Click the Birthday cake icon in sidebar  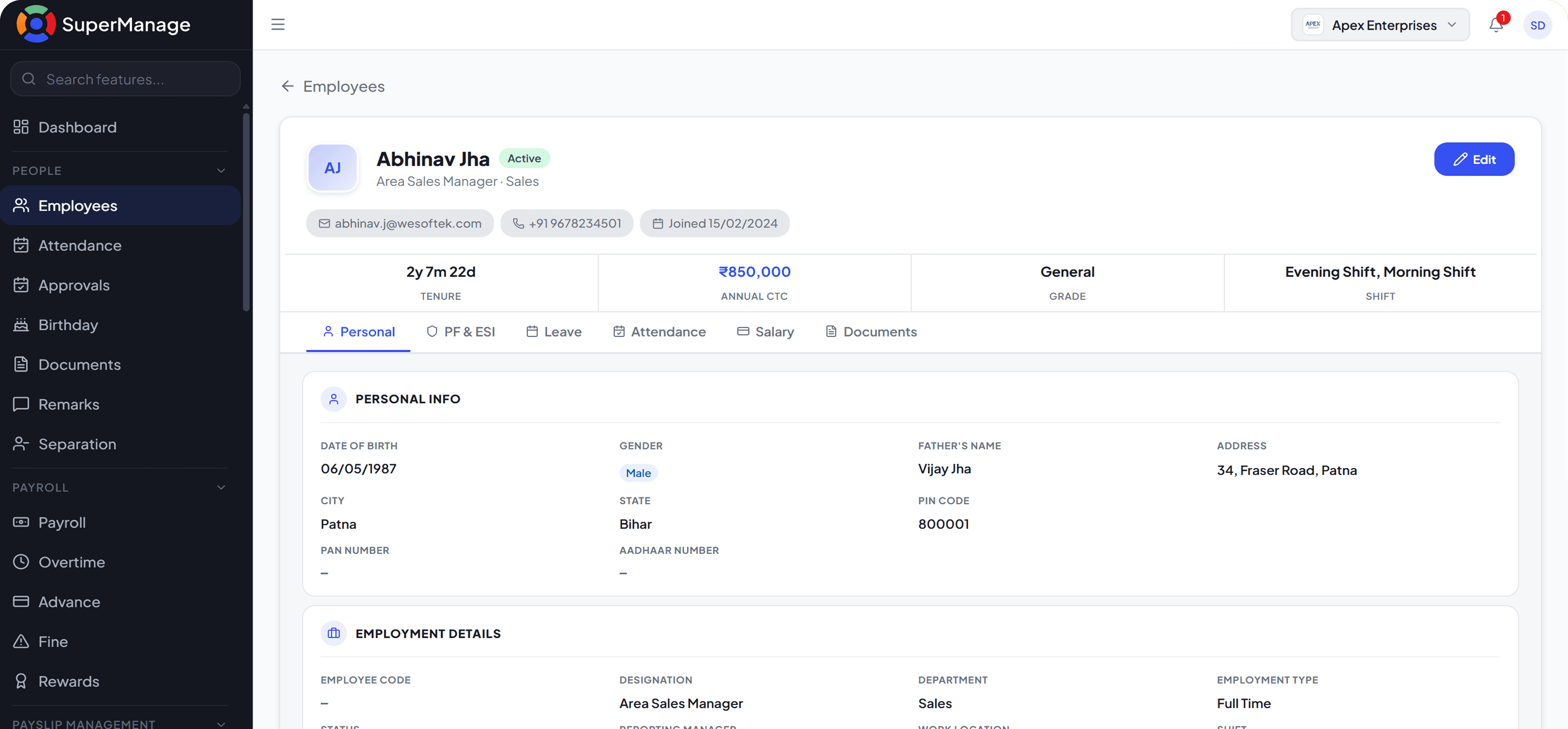(x=21, y=324)
